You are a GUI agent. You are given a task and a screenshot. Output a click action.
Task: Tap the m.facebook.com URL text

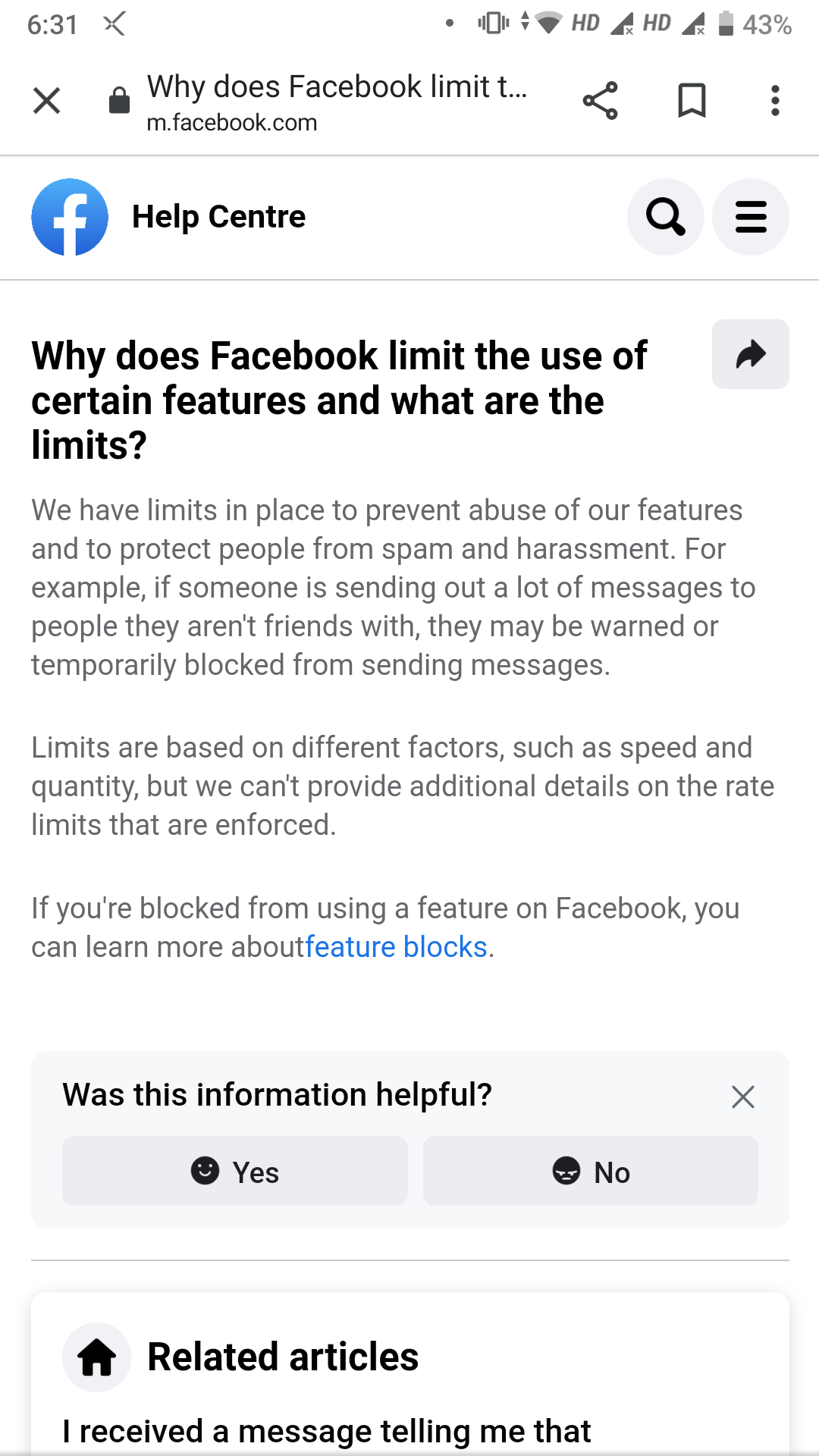[232, 123]
